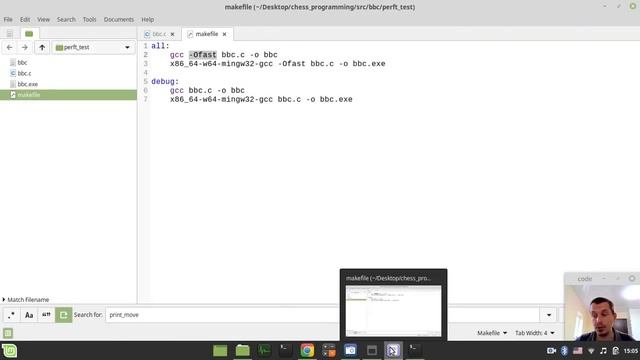The height and width of the screenshot is (360, 640).
Task: Click the 'debug:' target on line 5
Action: (x=165, y=82)
